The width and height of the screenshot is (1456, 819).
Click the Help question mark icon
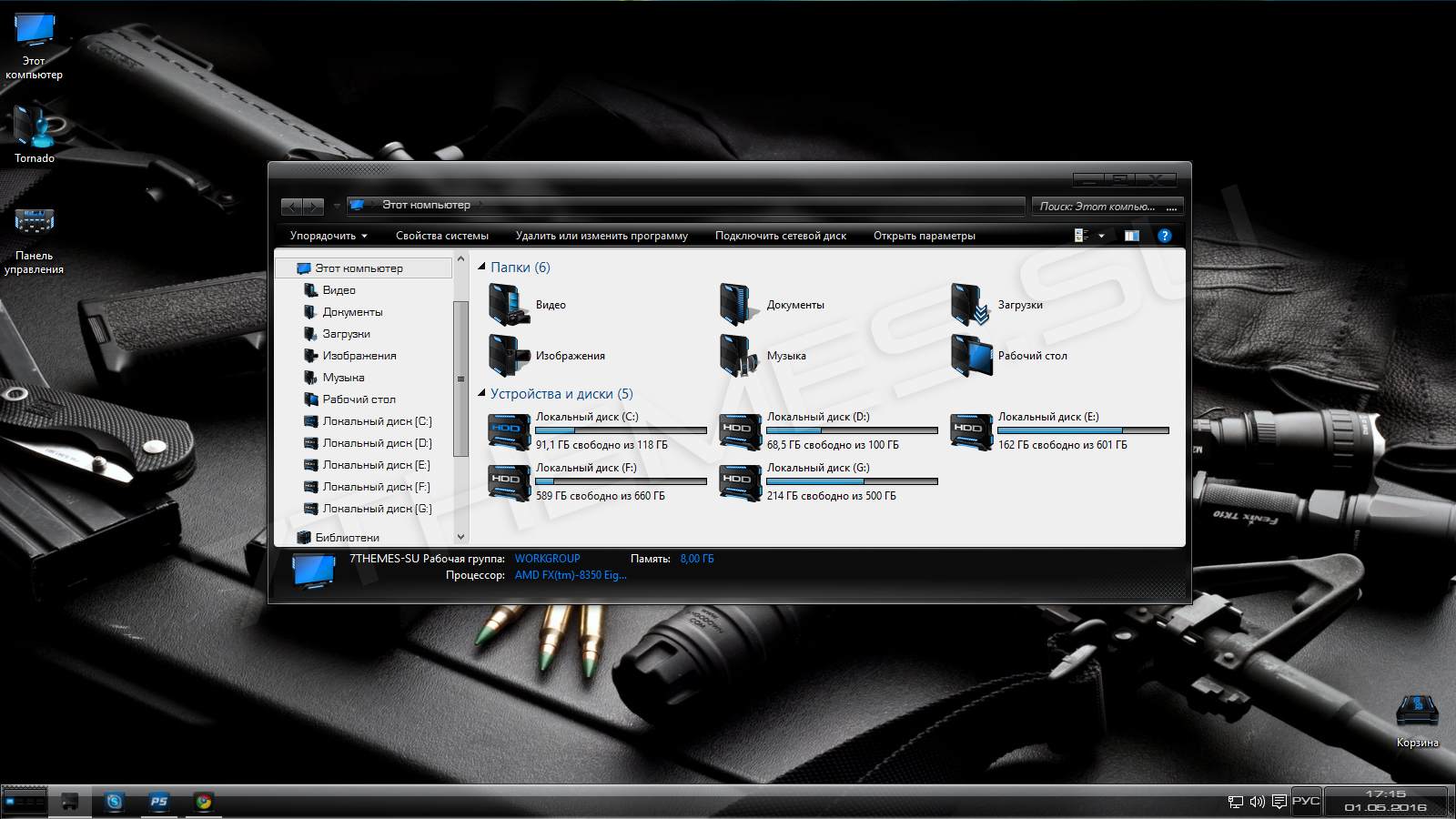click(1164, 236)
